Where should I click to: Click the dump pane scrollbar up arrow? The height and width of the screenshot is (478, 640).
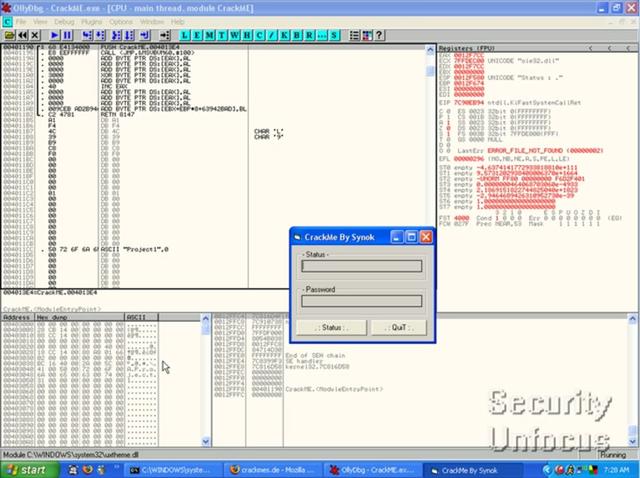[x=206, y=318]
